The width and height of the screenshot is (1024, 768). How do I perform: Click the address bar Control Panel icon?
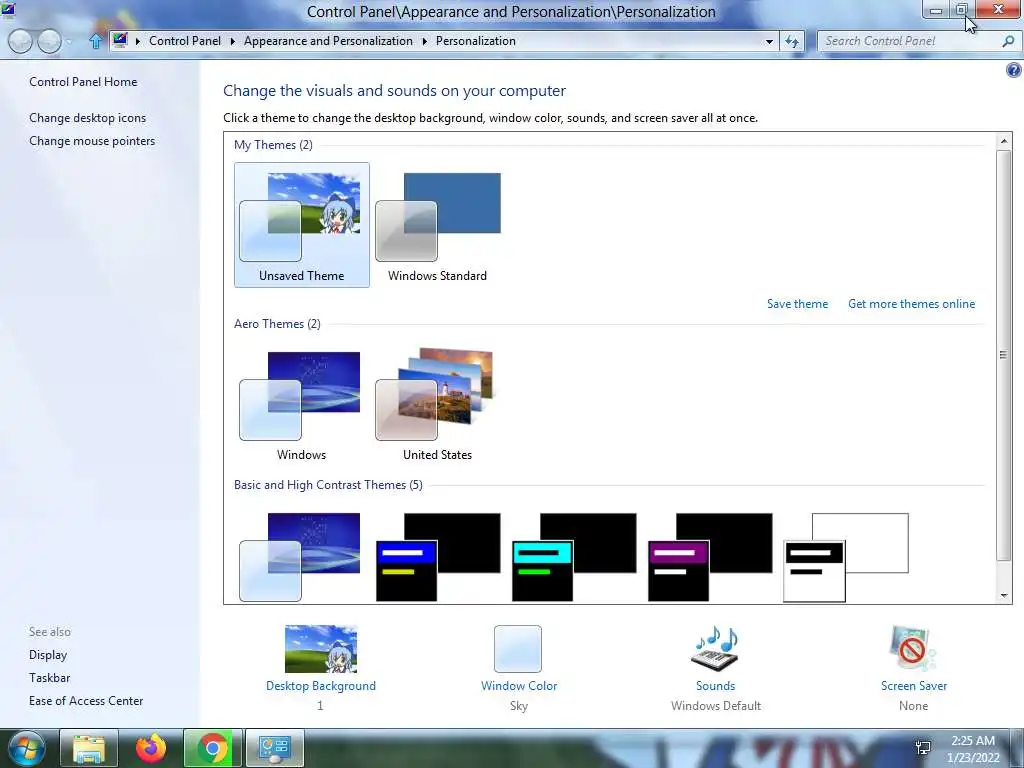coord(120,40)
